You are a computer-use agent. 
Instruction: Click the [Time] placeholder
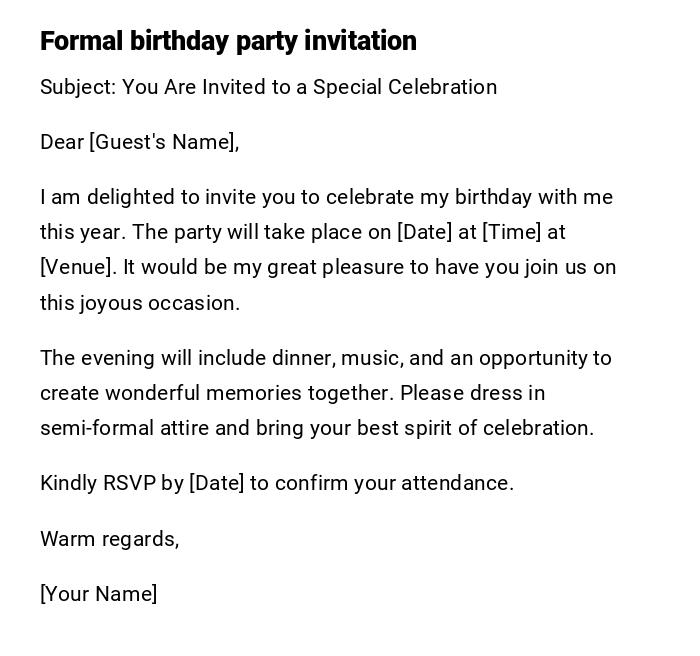coord(511,232)
